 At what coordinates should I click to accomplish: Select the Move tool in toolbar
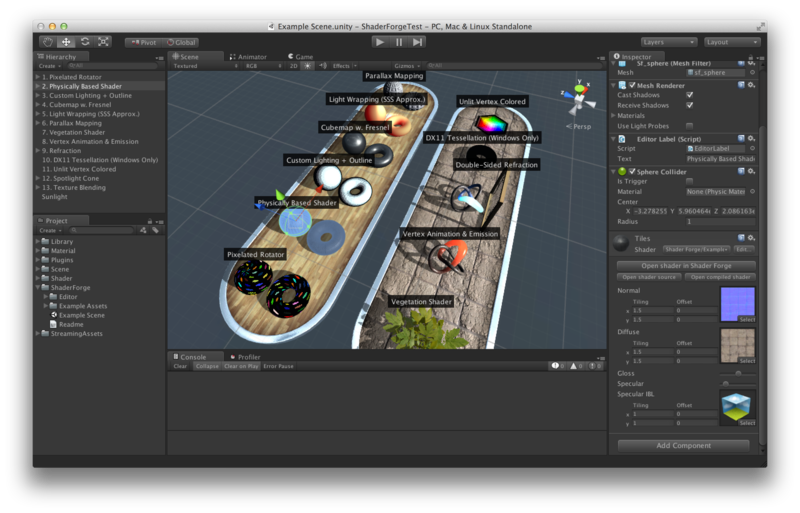point(66,42)
